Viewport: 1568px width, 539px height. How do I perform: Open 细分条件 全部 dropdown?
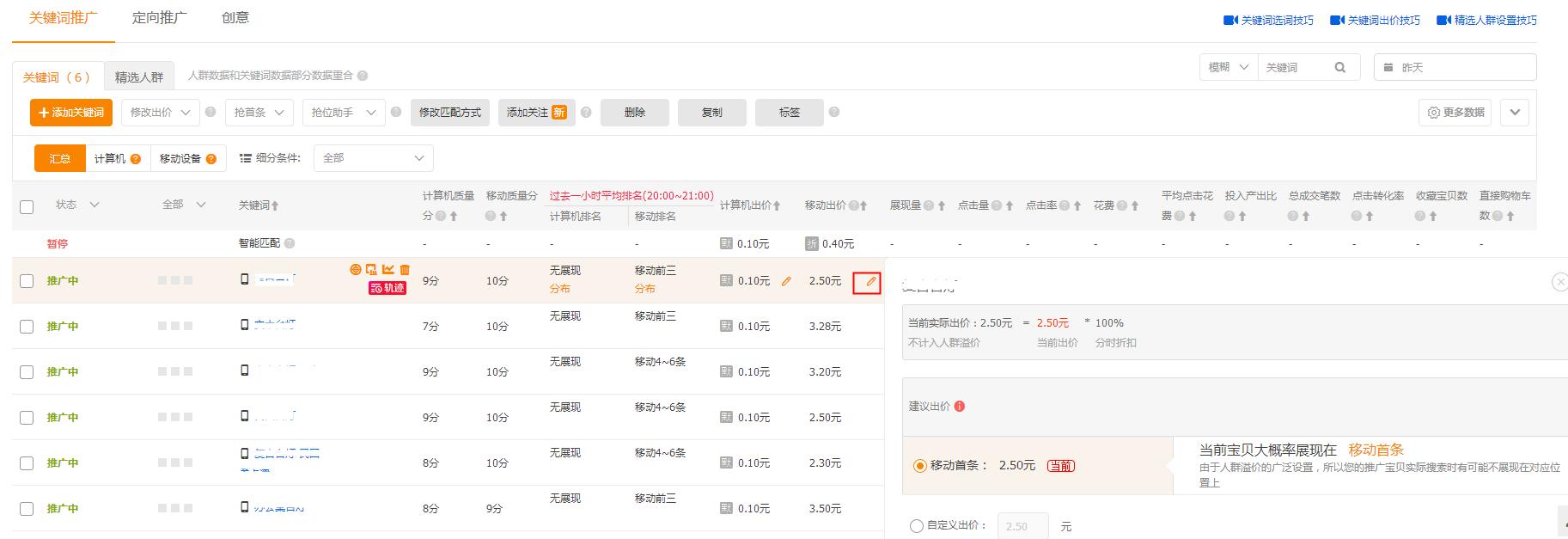tap(374, 158)
